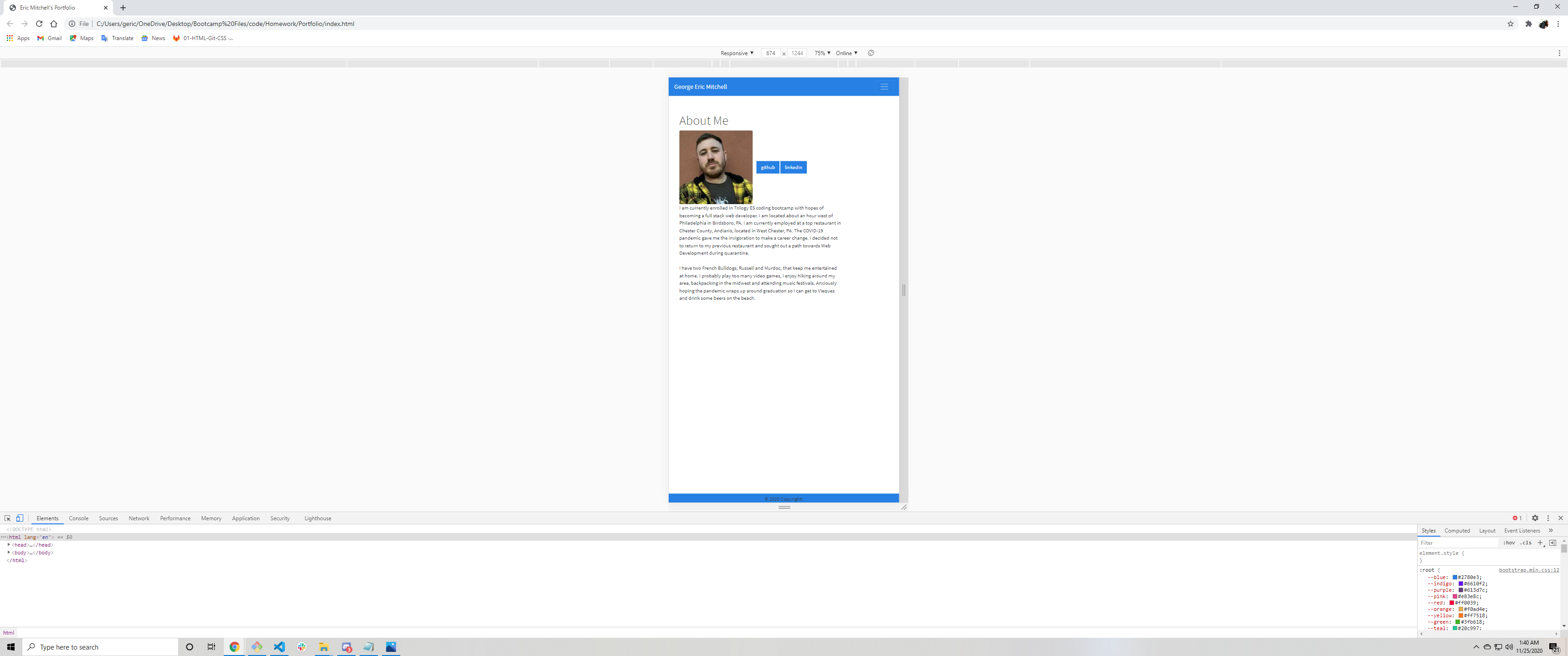Screen dimensions: 1568x656
Task: Open the page's hamburger navbar menu
Action: tap(884, 87)
